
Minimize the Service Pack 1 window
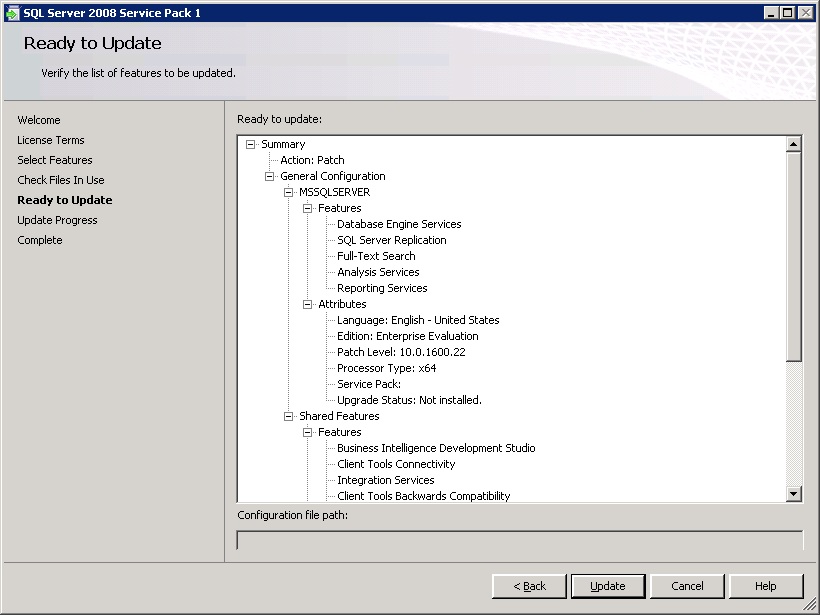(x=770, y=13)
